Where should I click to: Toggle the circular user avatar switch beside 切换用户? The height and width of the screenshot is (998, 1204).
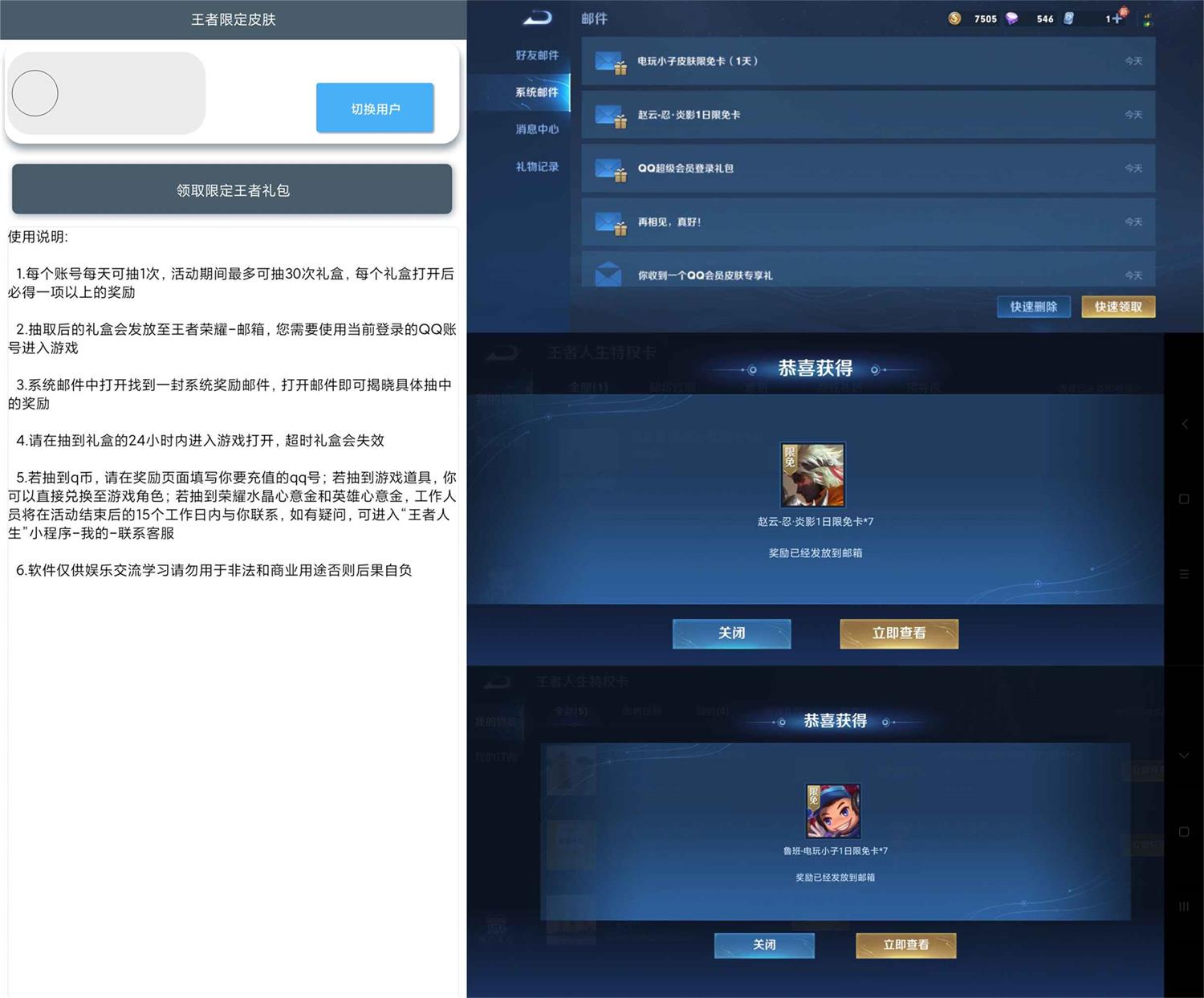pyautogui.click(x=35, y=93)
